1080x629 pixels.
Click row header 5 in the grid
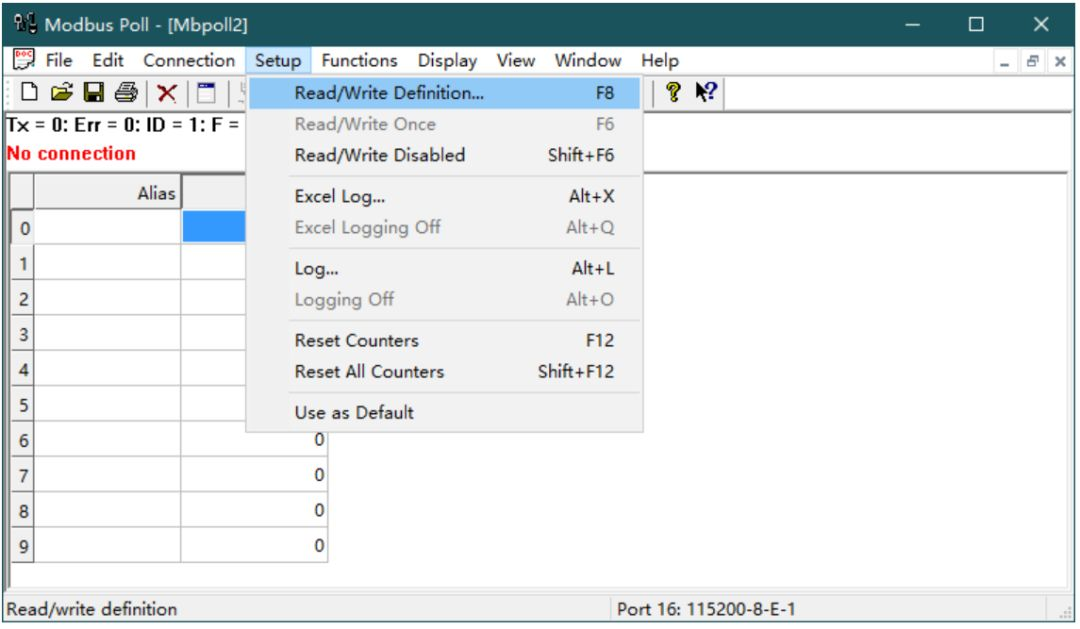coord(23,405)
